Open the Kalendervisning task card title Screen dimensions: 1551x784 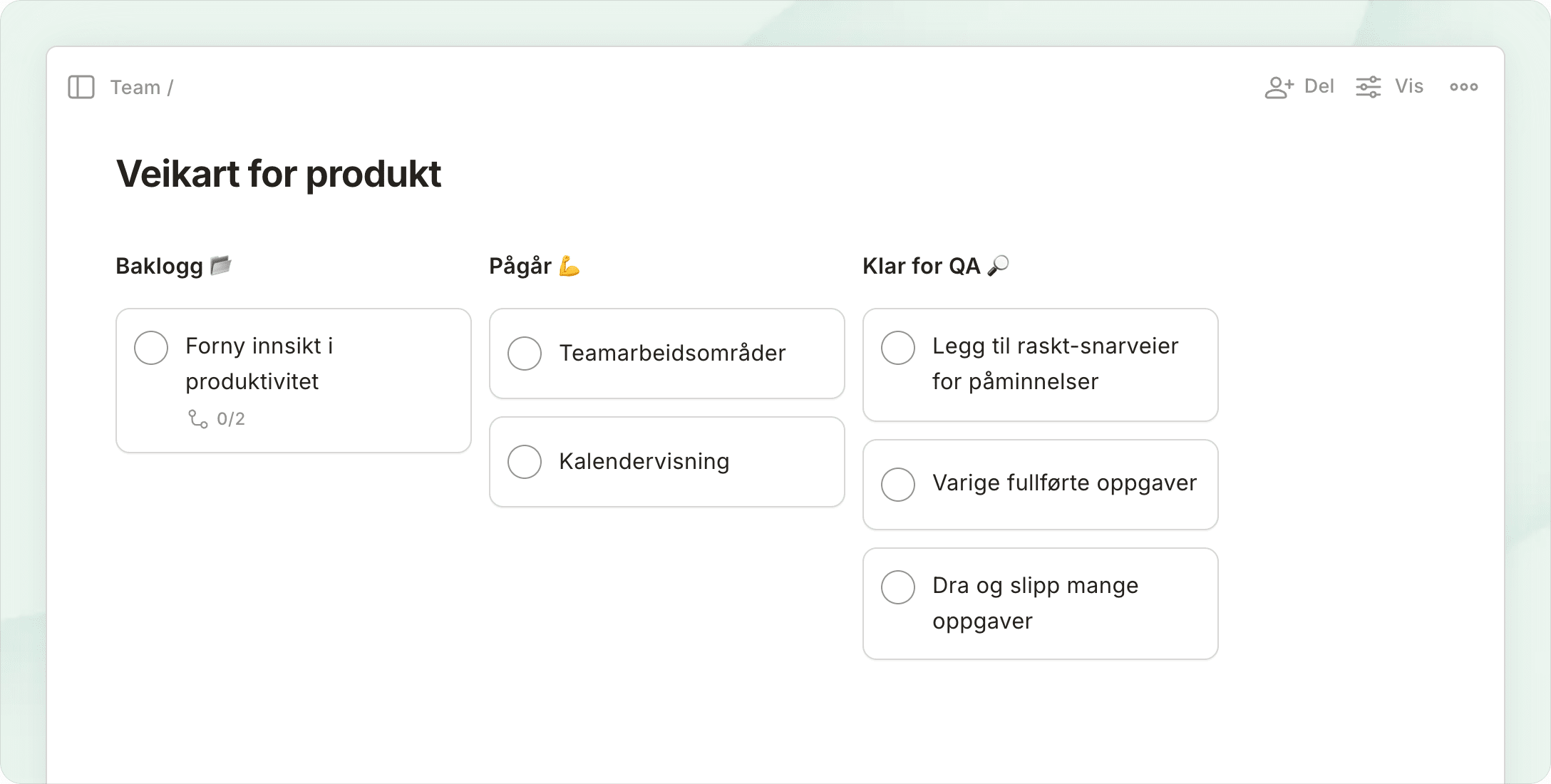click(644, 462)
